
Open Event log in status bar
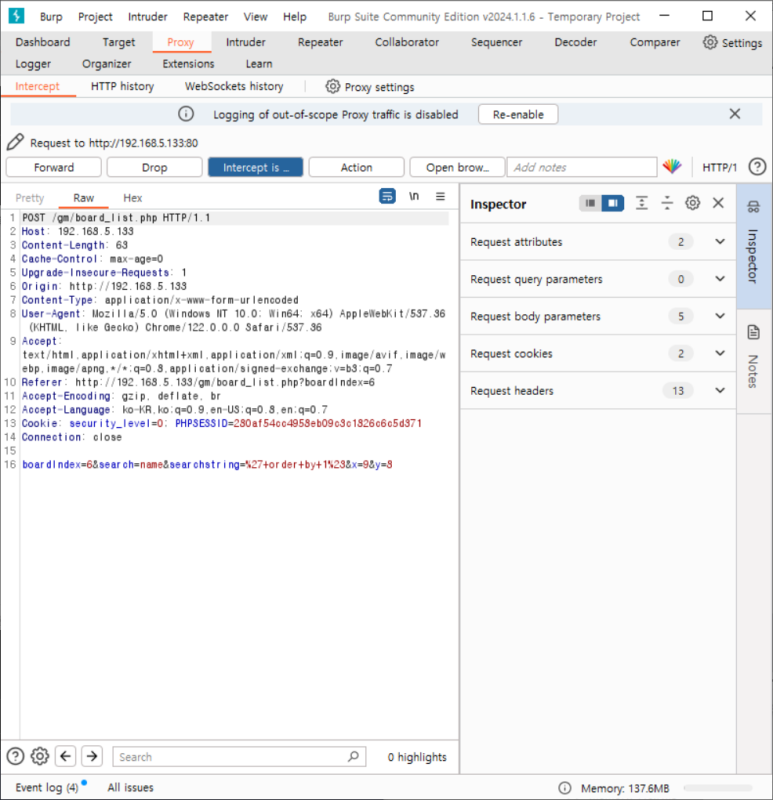(47, 787)
